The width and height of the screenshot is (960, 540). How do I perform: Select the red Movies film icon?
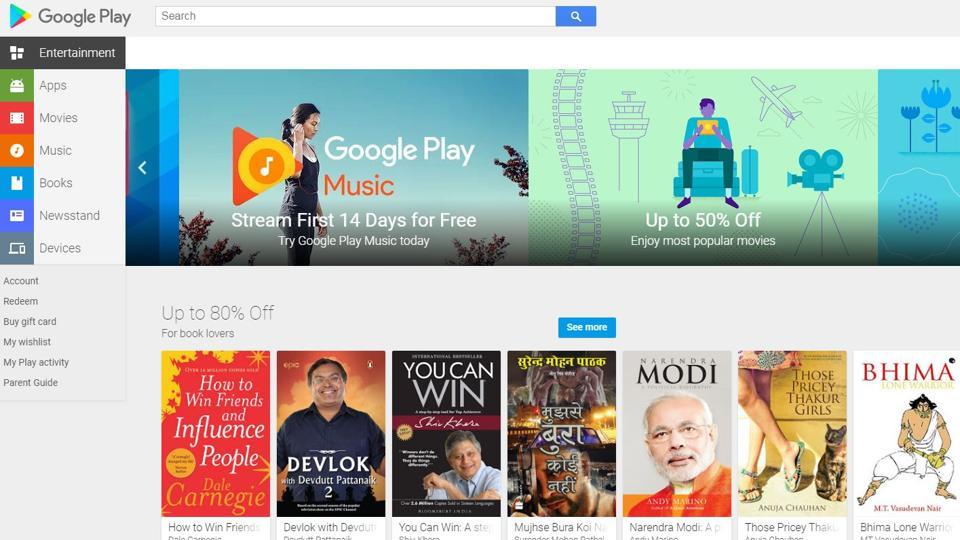click(x=17, y=118)
